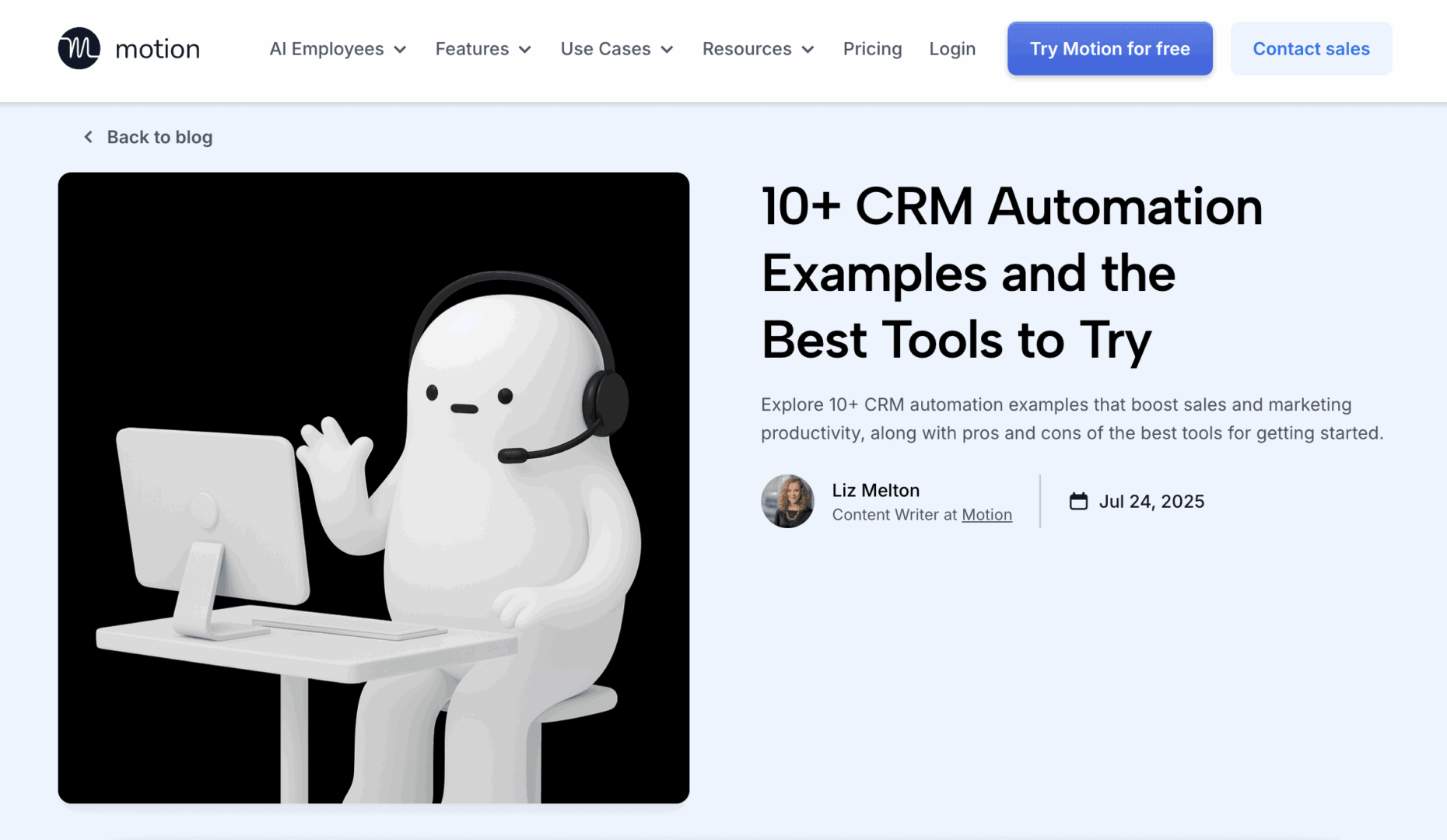The height and width of the screenshot is (840, 1447).
Task: Click the calendar icon next to the date
Action: point(1078,502)
